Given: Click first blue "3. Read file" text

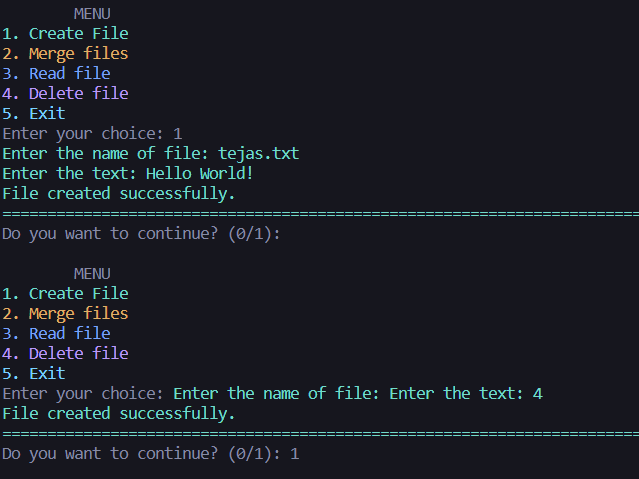Looking at the screenshot, I should (x=56, y=74).
